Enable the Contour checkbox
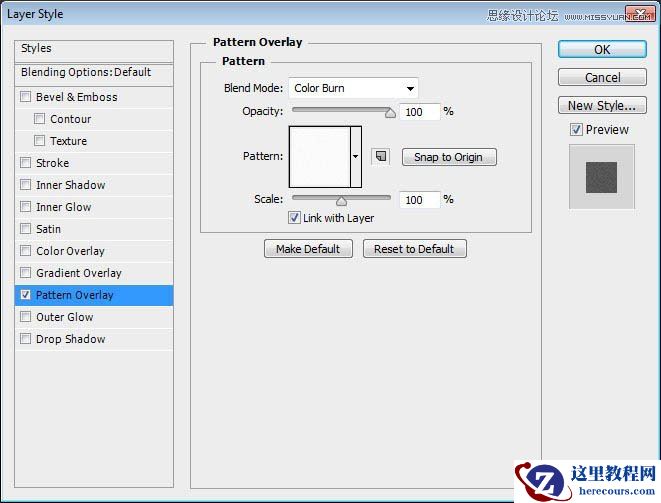The image size is (661, 503). pyautogui.click(x=40, y=118)
